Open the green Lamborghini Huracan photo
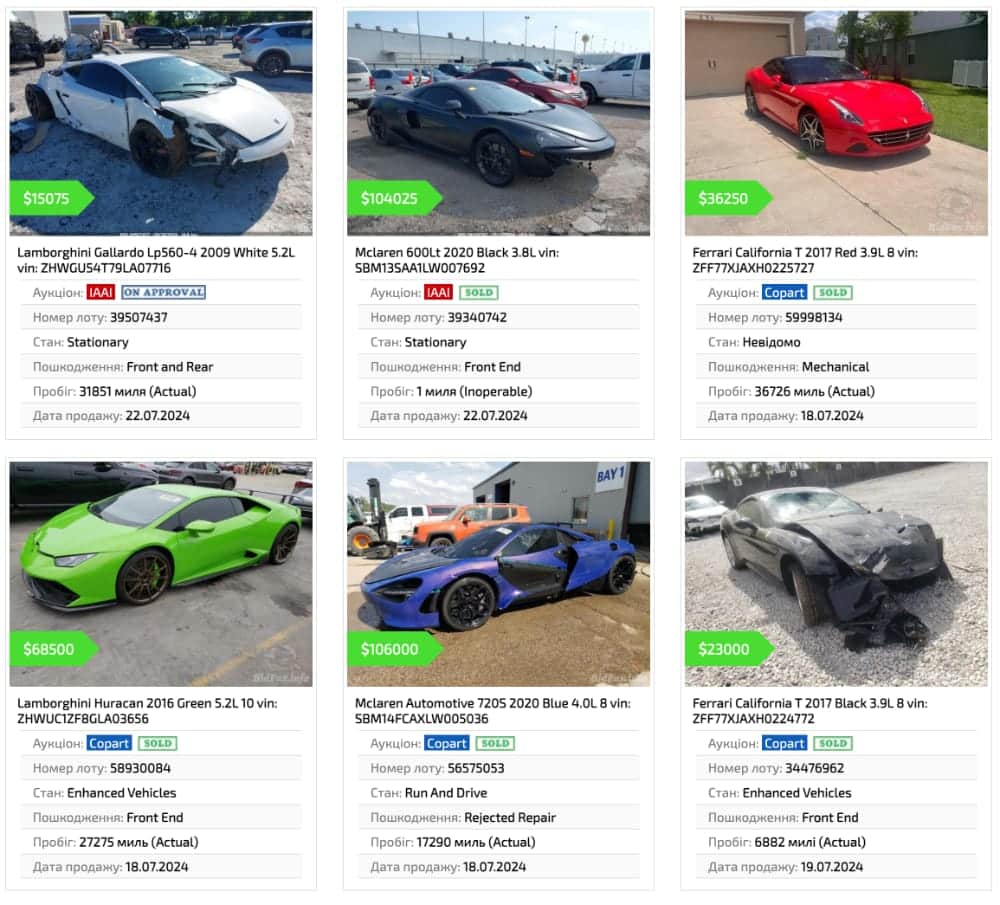This screenshot has width=1000, height=905. (161, 574)
